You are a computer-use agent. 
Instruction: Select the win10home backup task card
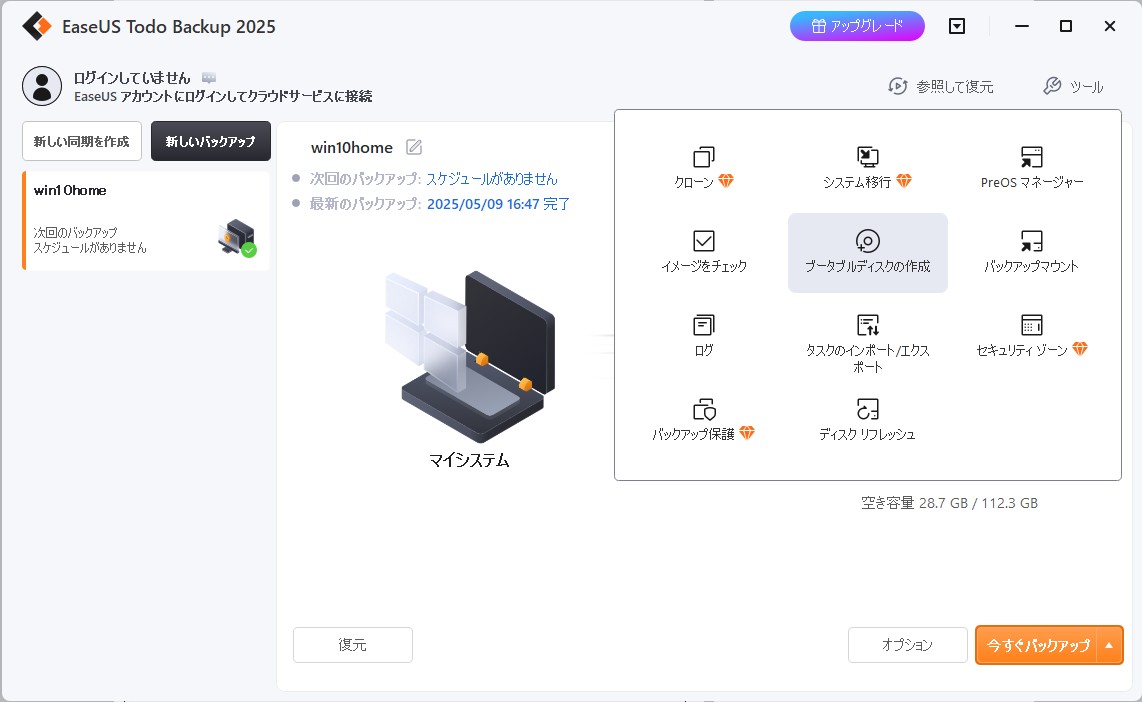(x=146, y=221)
